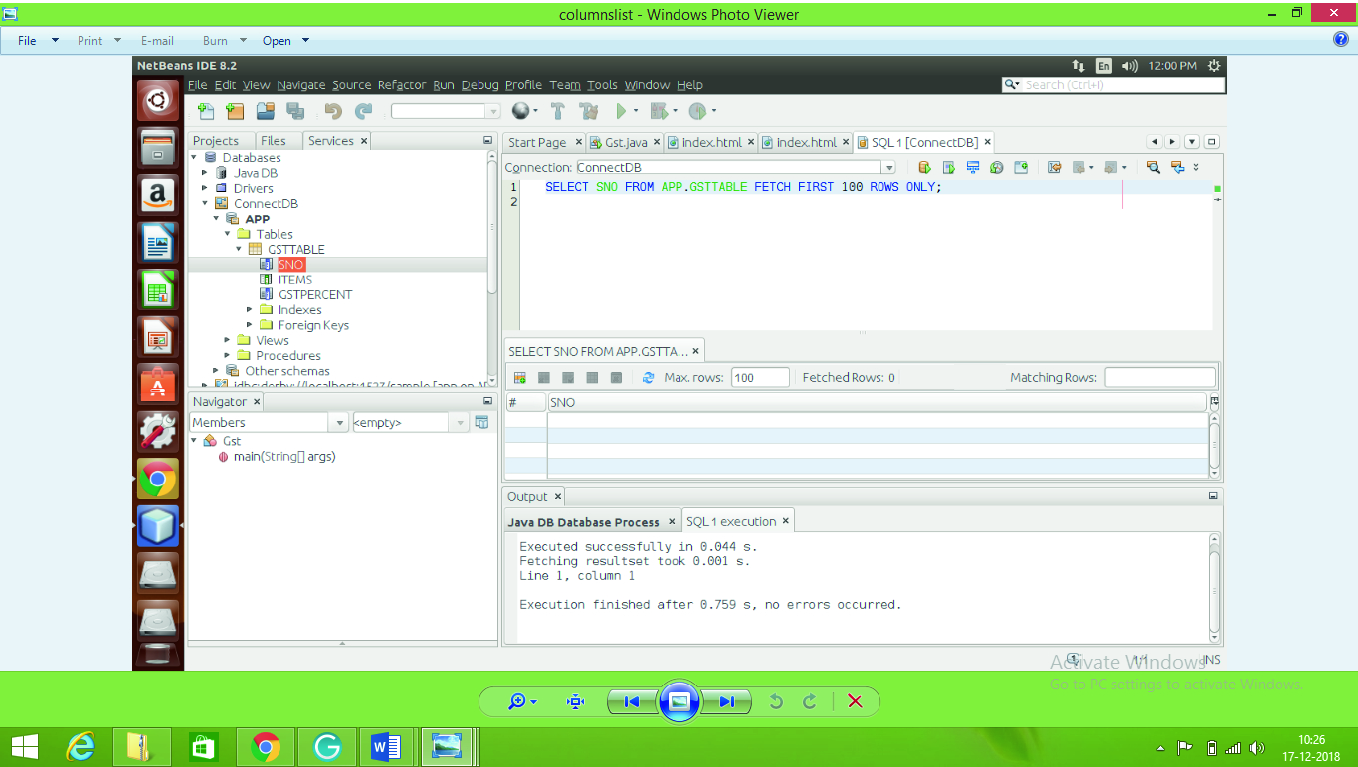Open the Refactor menu in NetBeans
This screenshot has width=1358, height=767.
[x=402, y=85]
